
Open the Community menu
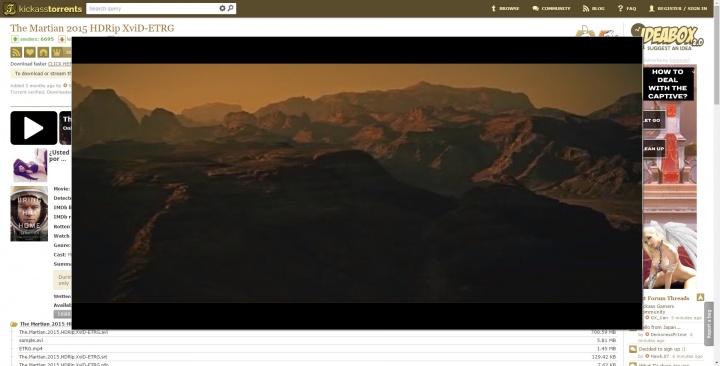[x=551, y=8]
